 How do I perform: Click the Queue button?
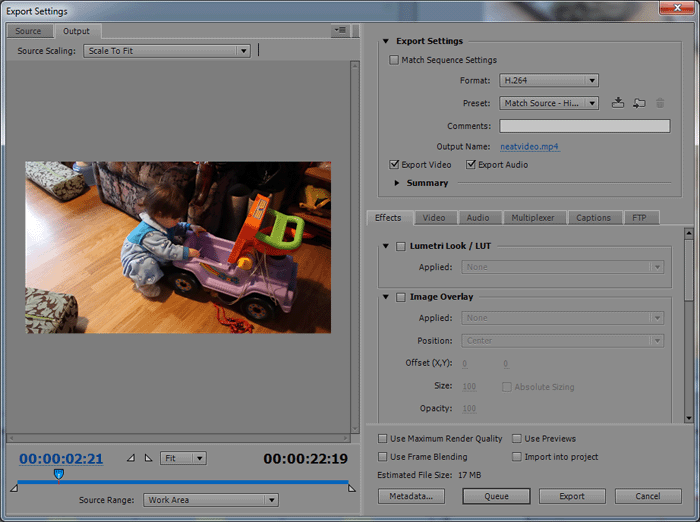point(496,496)
